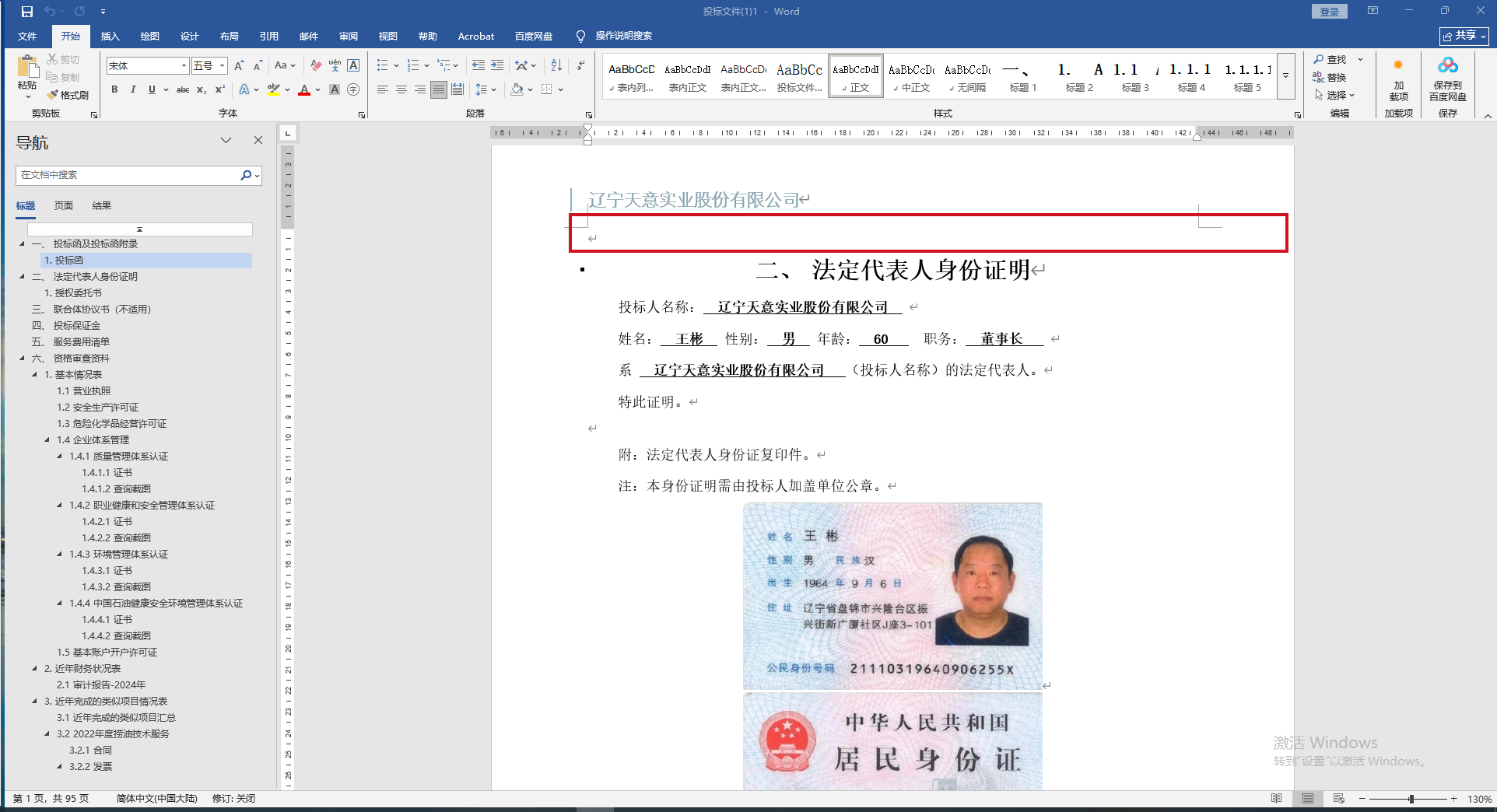
Task: Apply the 无间隔 style
Action: (967, 76)
